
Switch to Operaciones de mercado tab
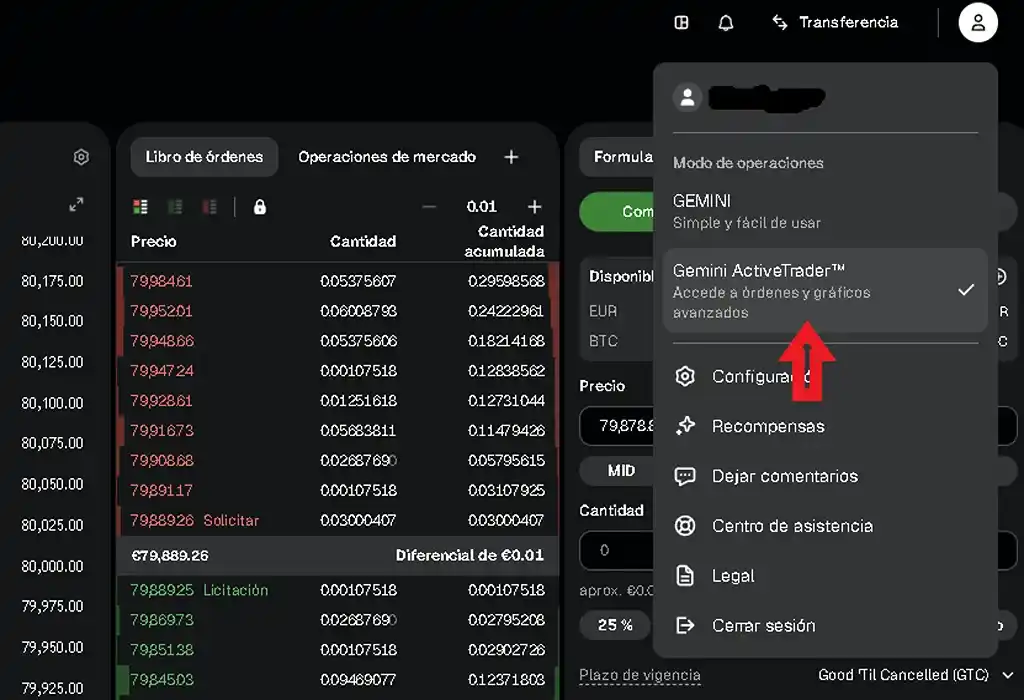(387, 157)
